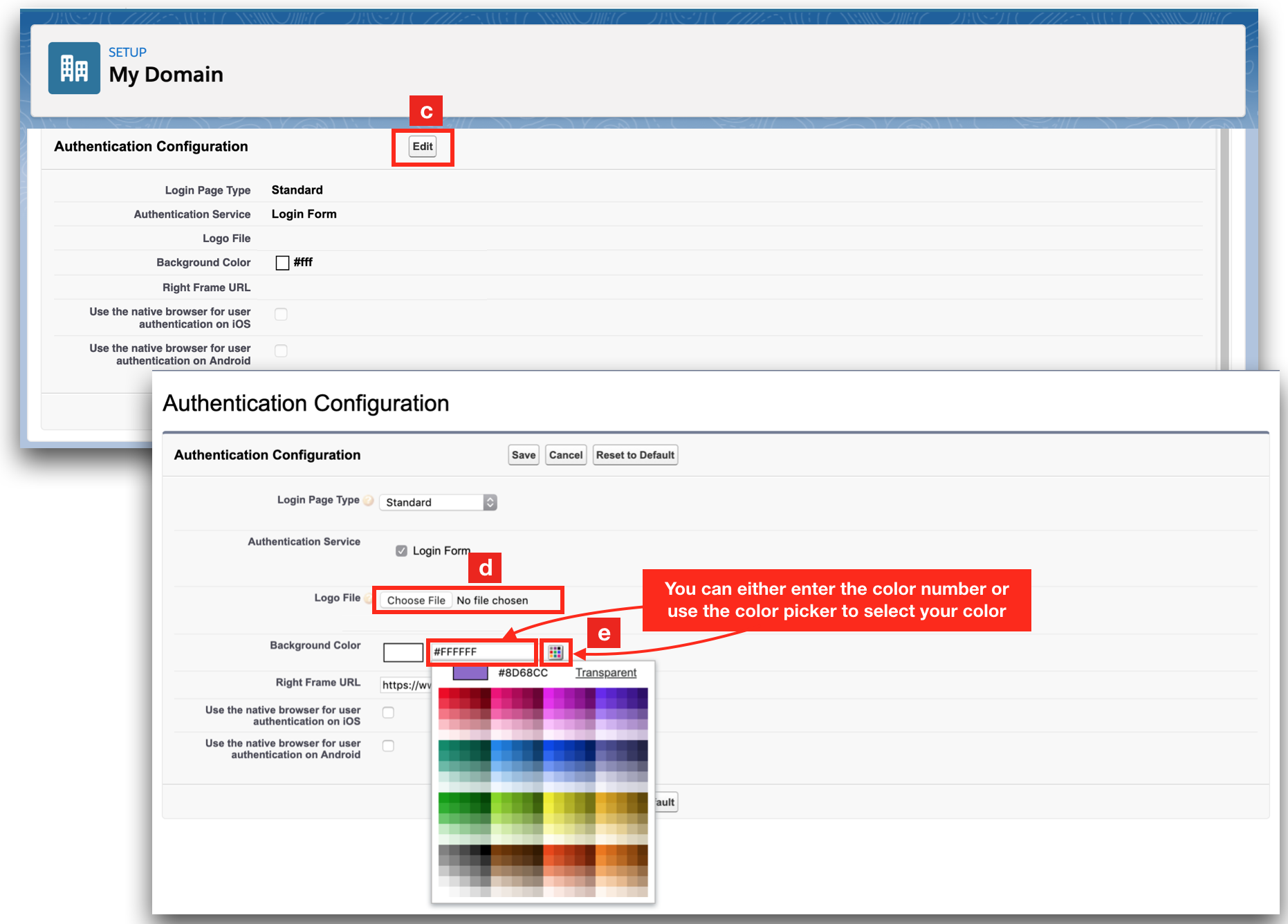Select Transparent in the color picker
Image resolution: width=1288 pixels, height=924 pixels.
click(x=606, y=672)
